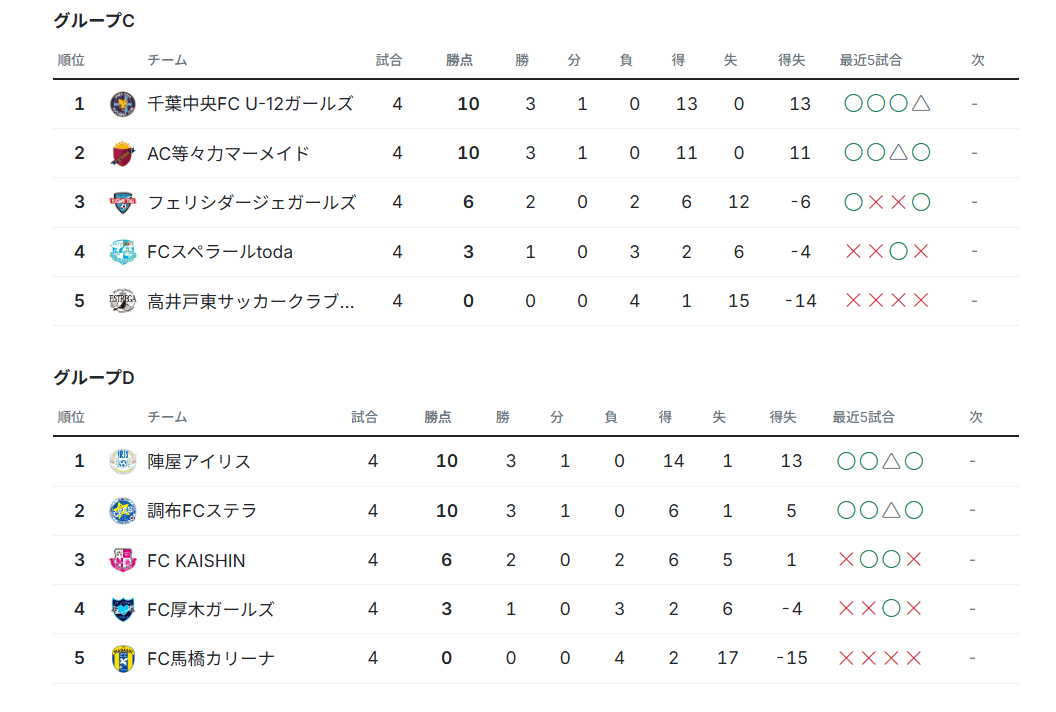
Task: Click the グループD section heading
Action: (94, 377)
